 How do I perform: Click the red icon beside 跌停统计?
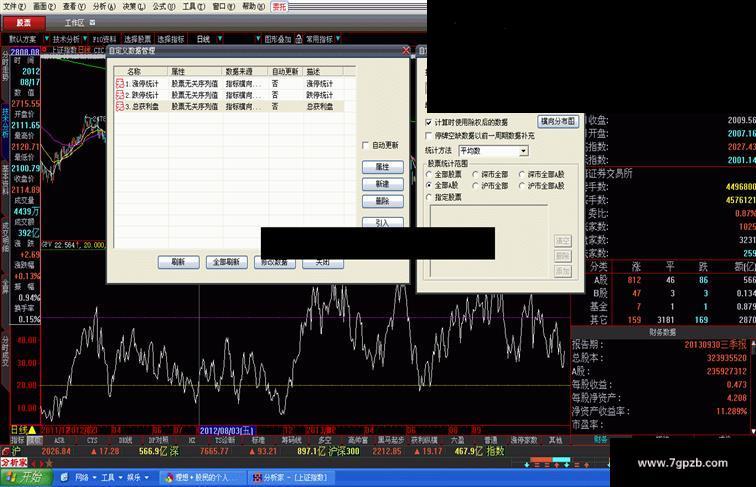tap(120, 95)
